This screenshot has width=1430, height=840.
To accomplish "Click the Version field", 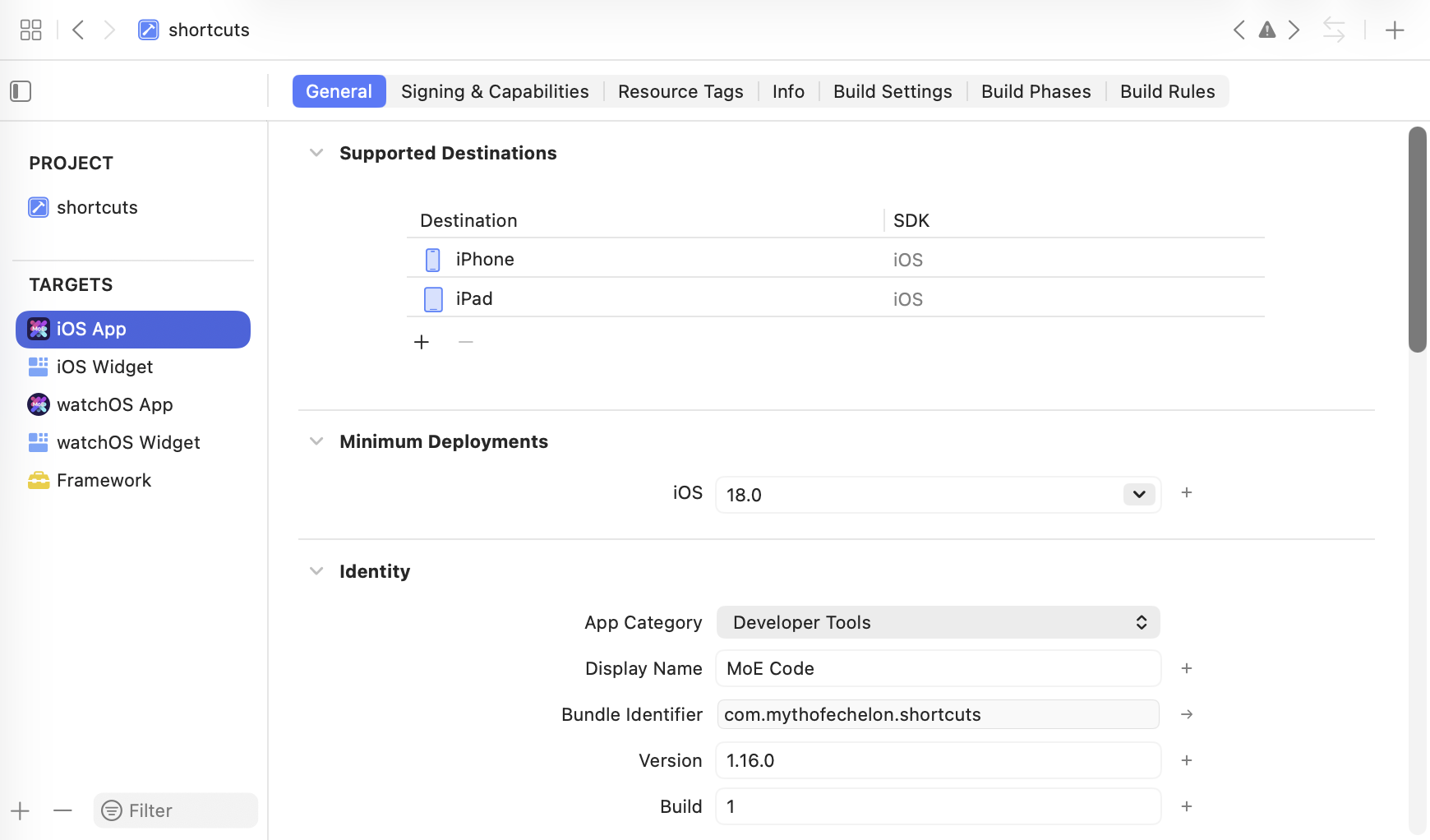I will 939,760.
